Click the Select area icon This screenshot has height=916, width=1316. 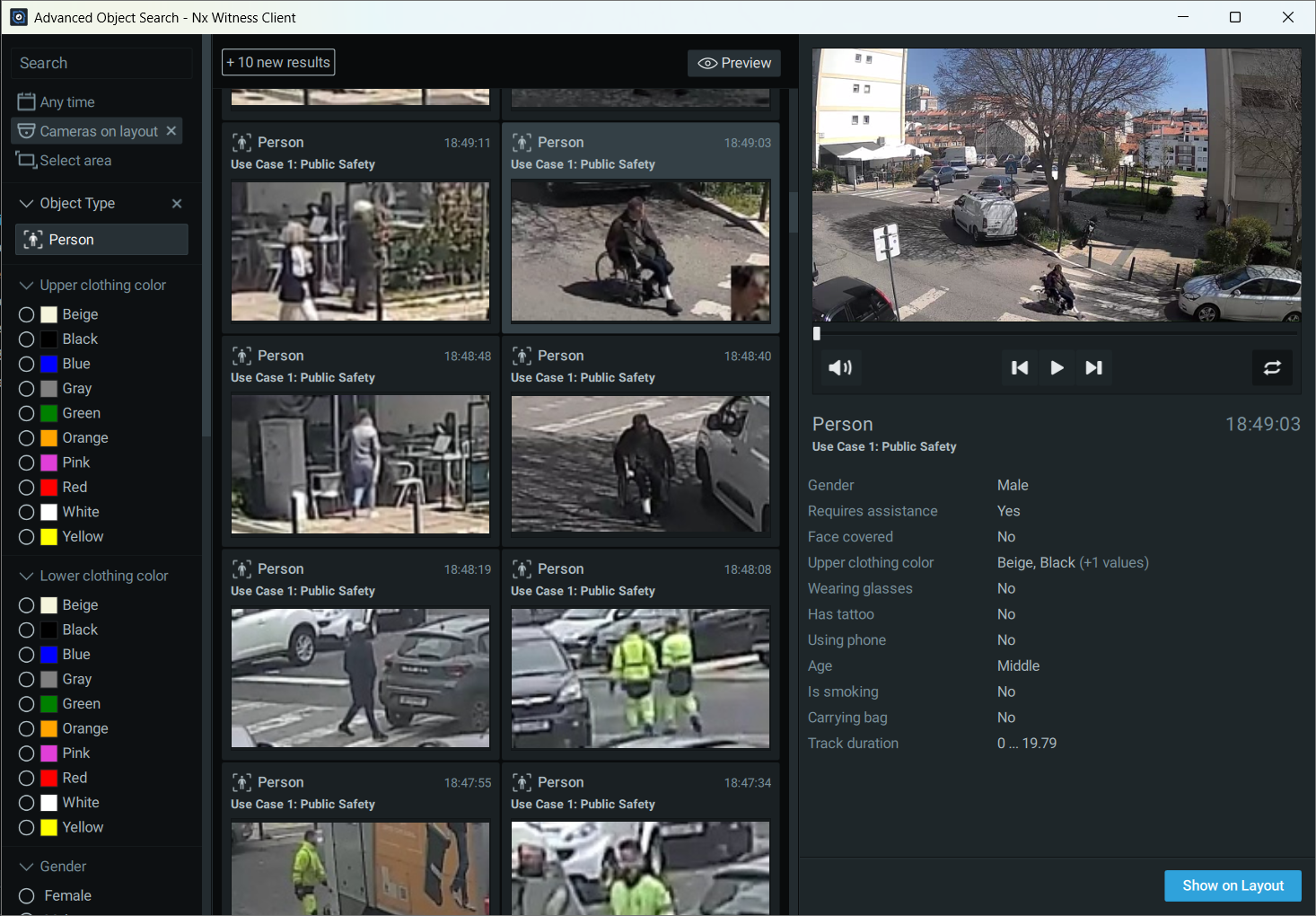point(26,161)
